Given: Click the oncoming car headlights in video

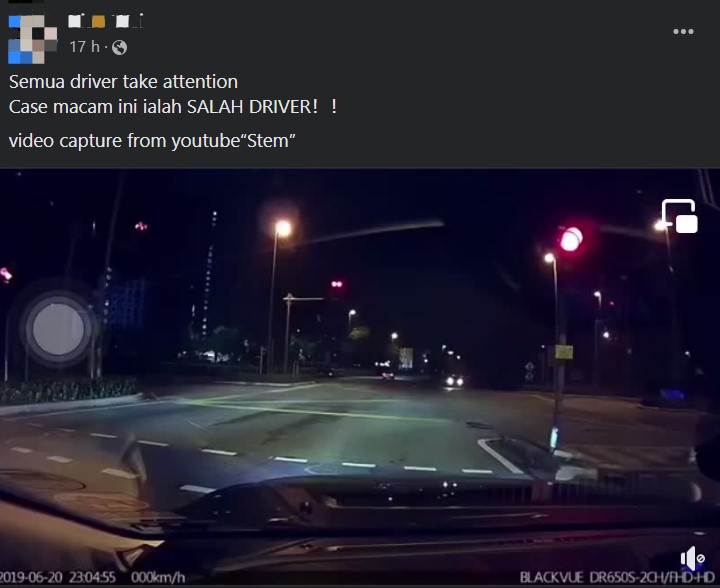Looking at the screenshot, I should pyautogui.click(x=454, y=381).
